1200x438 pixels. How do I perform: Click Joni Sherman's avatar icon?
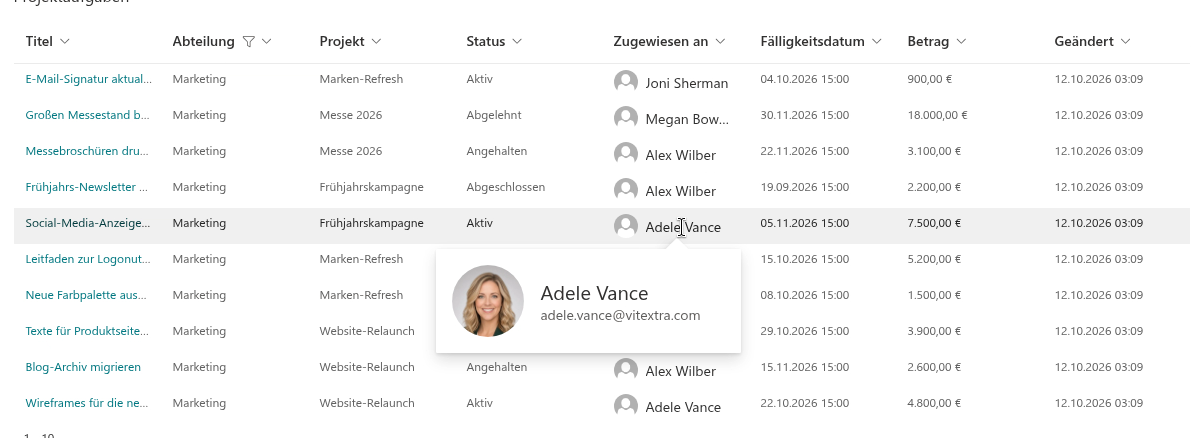pyautogui.click(x=626, y=82)
